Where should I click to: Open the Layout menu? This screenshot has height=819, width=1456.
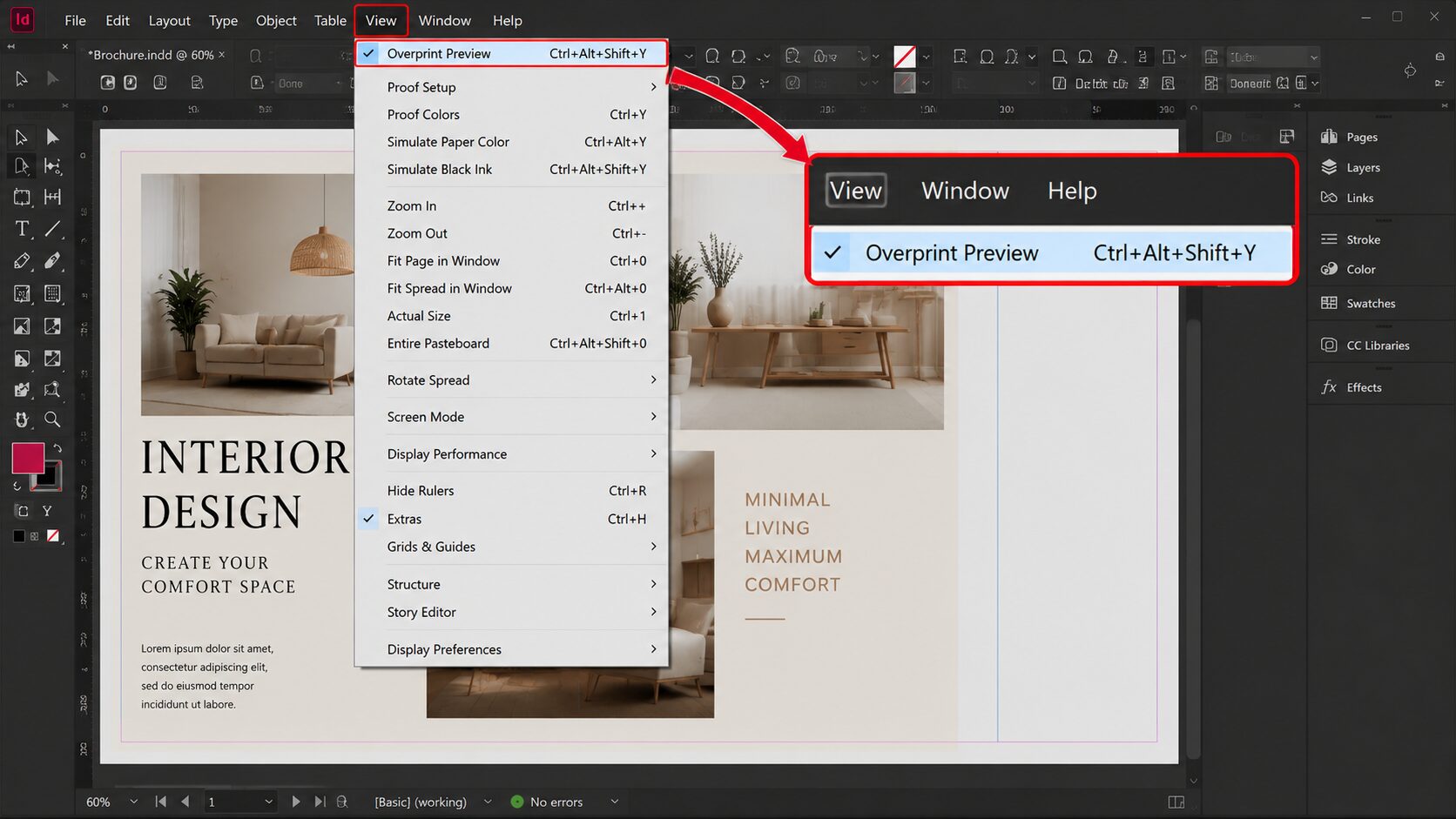pos(169,20)
